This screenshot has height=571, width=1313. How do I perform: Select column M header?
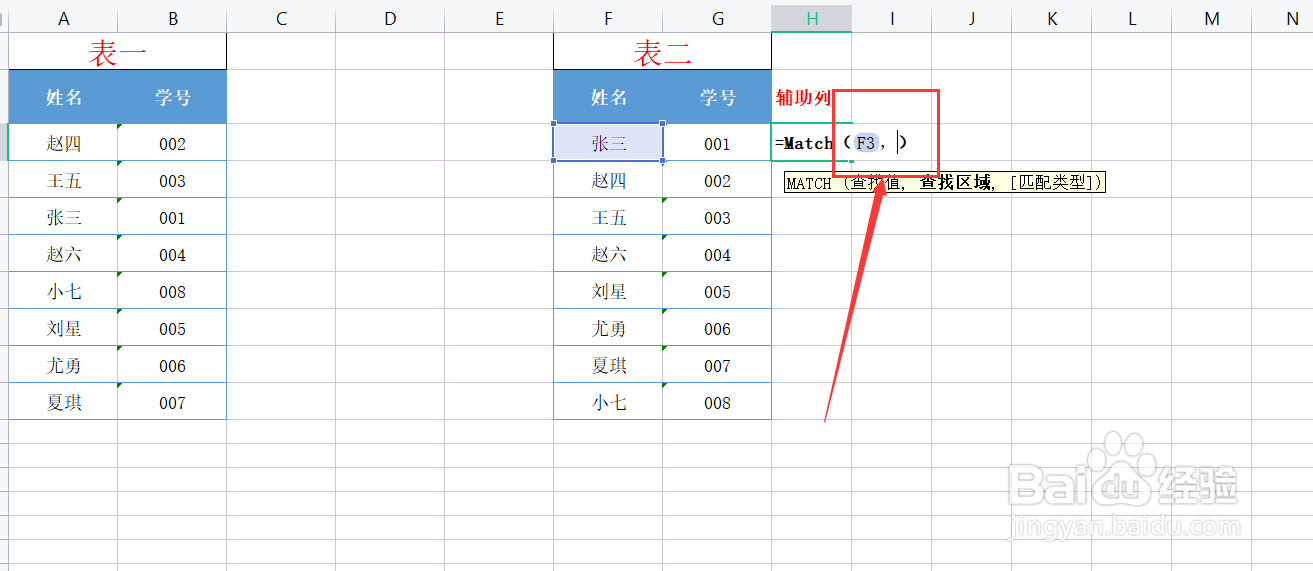[1212, 19]
